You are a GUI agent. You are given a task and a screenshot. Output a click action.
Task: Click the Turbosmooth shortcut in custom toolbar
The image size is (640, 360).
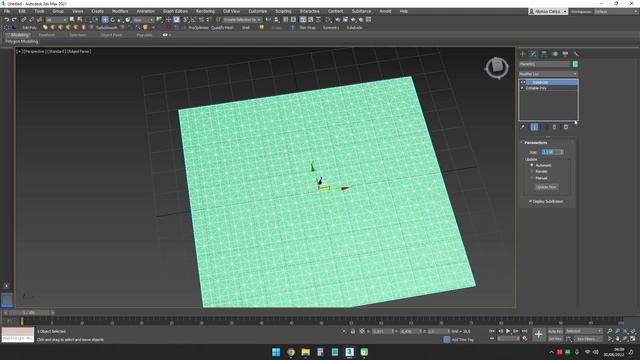click(107, 28)
